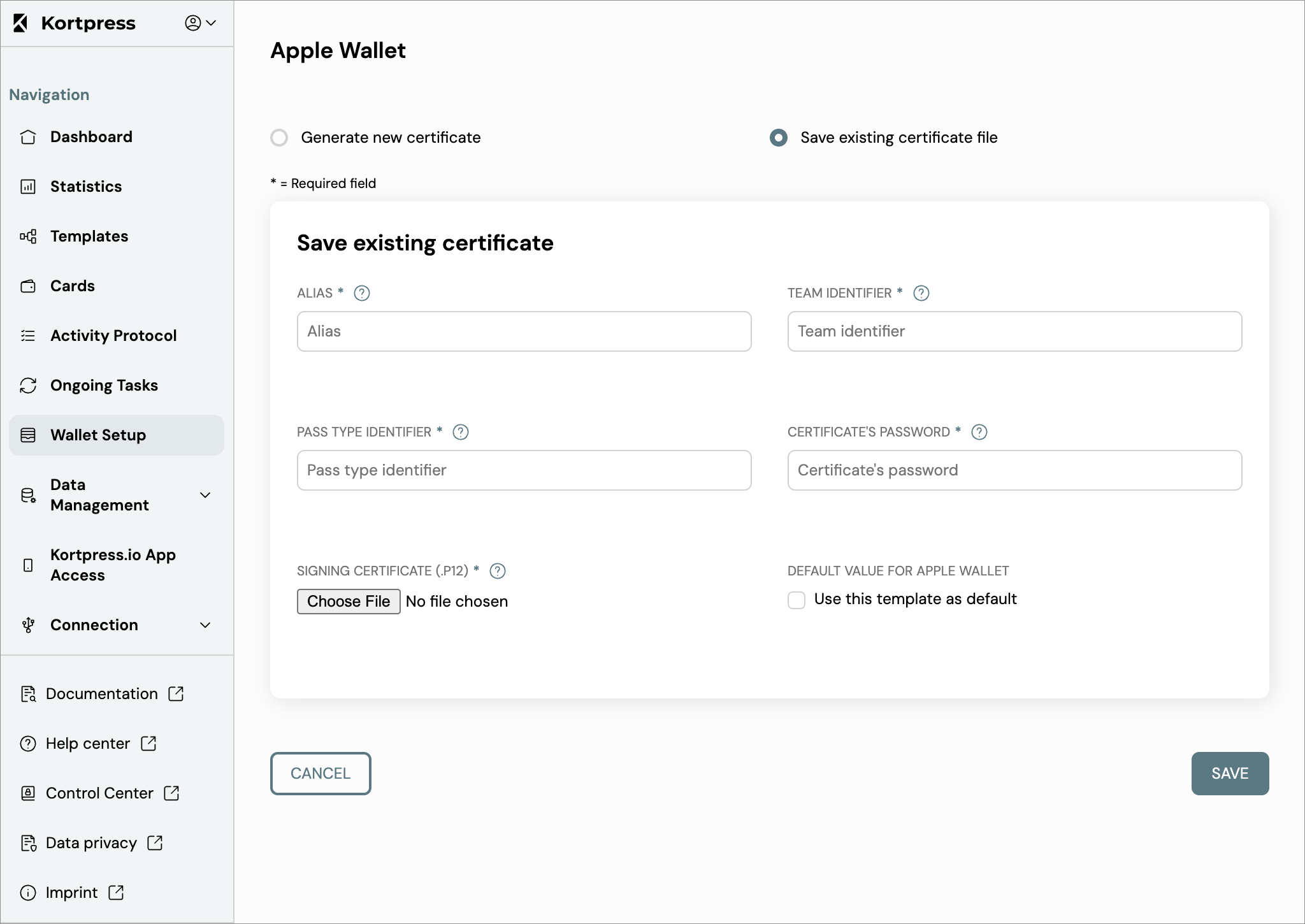1305x924 pixels.
Task: Click the SAVE button
Action: pyautogui.click(x=1230, y=774)
